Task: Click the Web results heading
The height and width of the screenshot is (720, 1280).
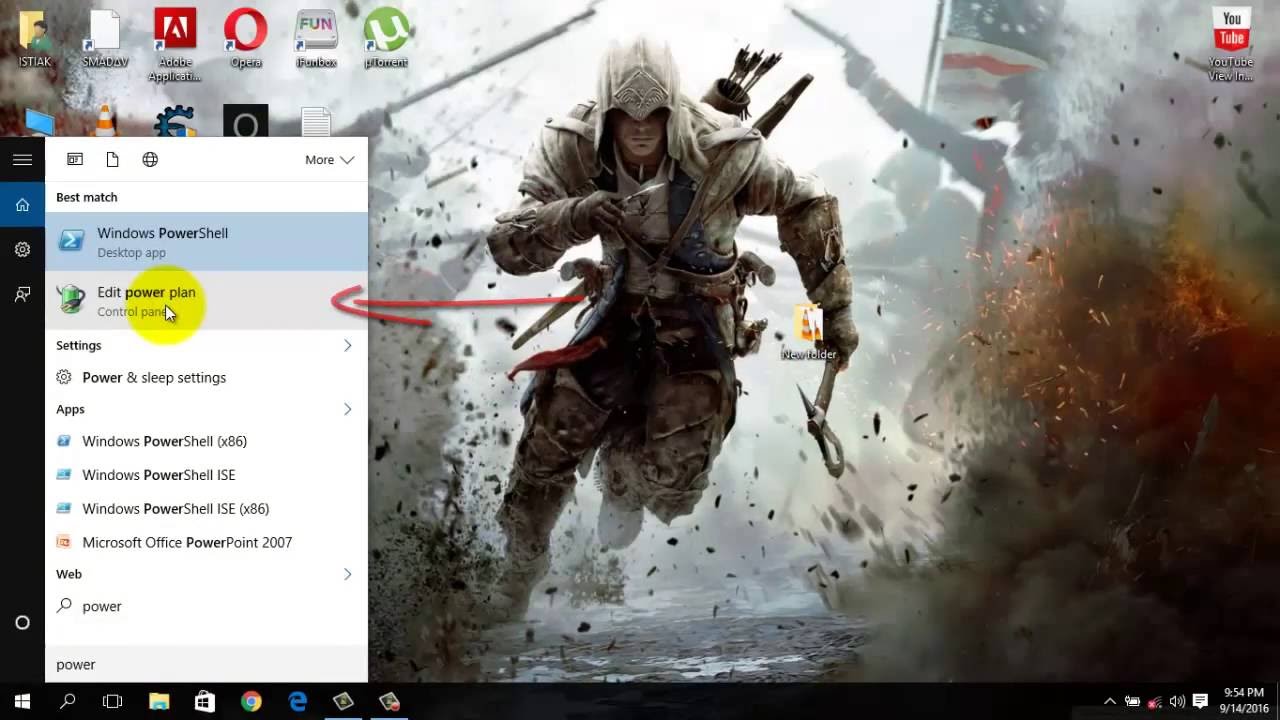Action: 69,574
